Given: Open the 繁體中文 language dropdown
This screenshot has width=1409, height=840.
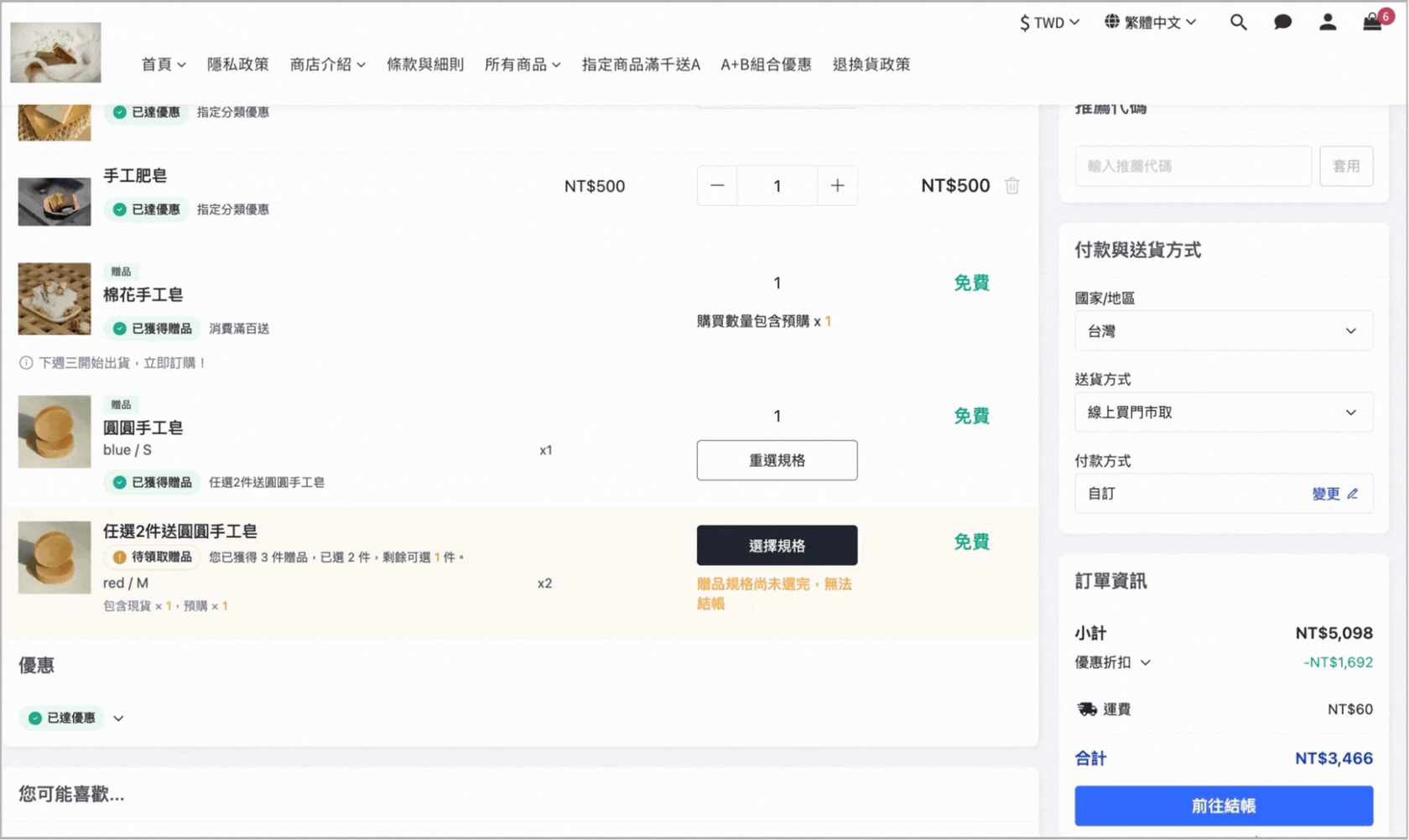Looking at the screenshot, I should tap(1151, 23).
